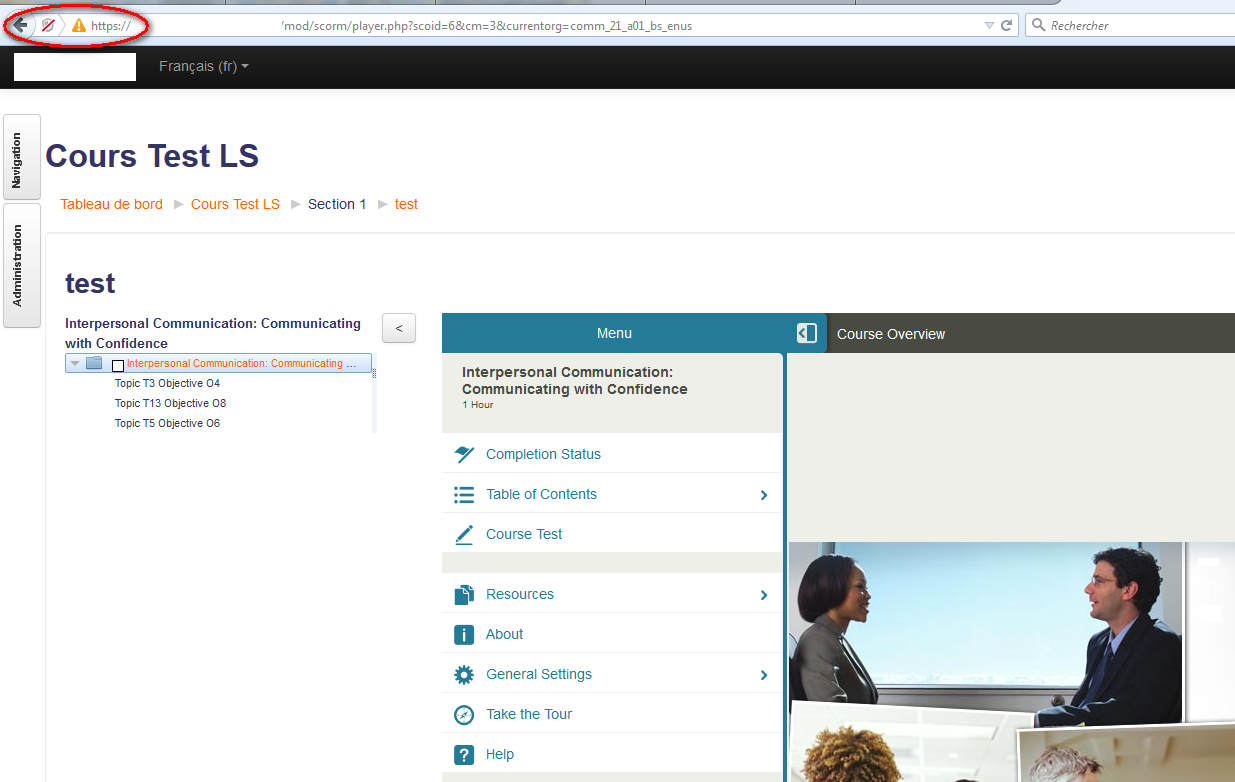Open the Français (fr) language dropdown
This screenshot has height=782, width=1235.
tap(204, 66)
